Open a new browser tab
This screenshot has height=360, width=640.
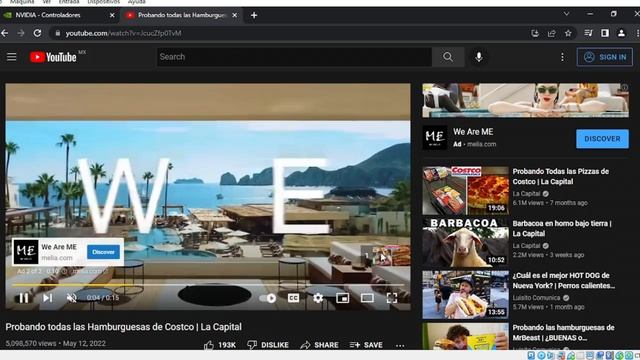254,15
